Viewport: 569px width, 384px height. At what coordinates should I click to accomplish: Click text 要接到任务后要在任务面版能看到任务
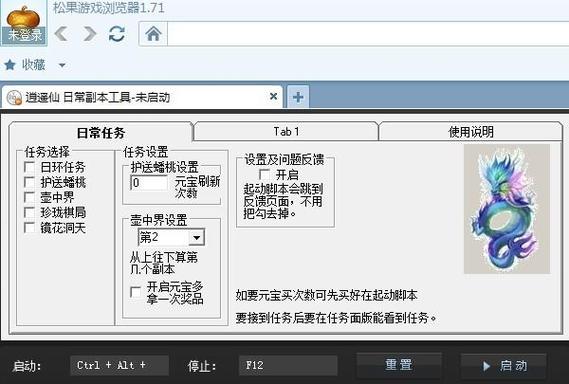(x=335, y=318)
